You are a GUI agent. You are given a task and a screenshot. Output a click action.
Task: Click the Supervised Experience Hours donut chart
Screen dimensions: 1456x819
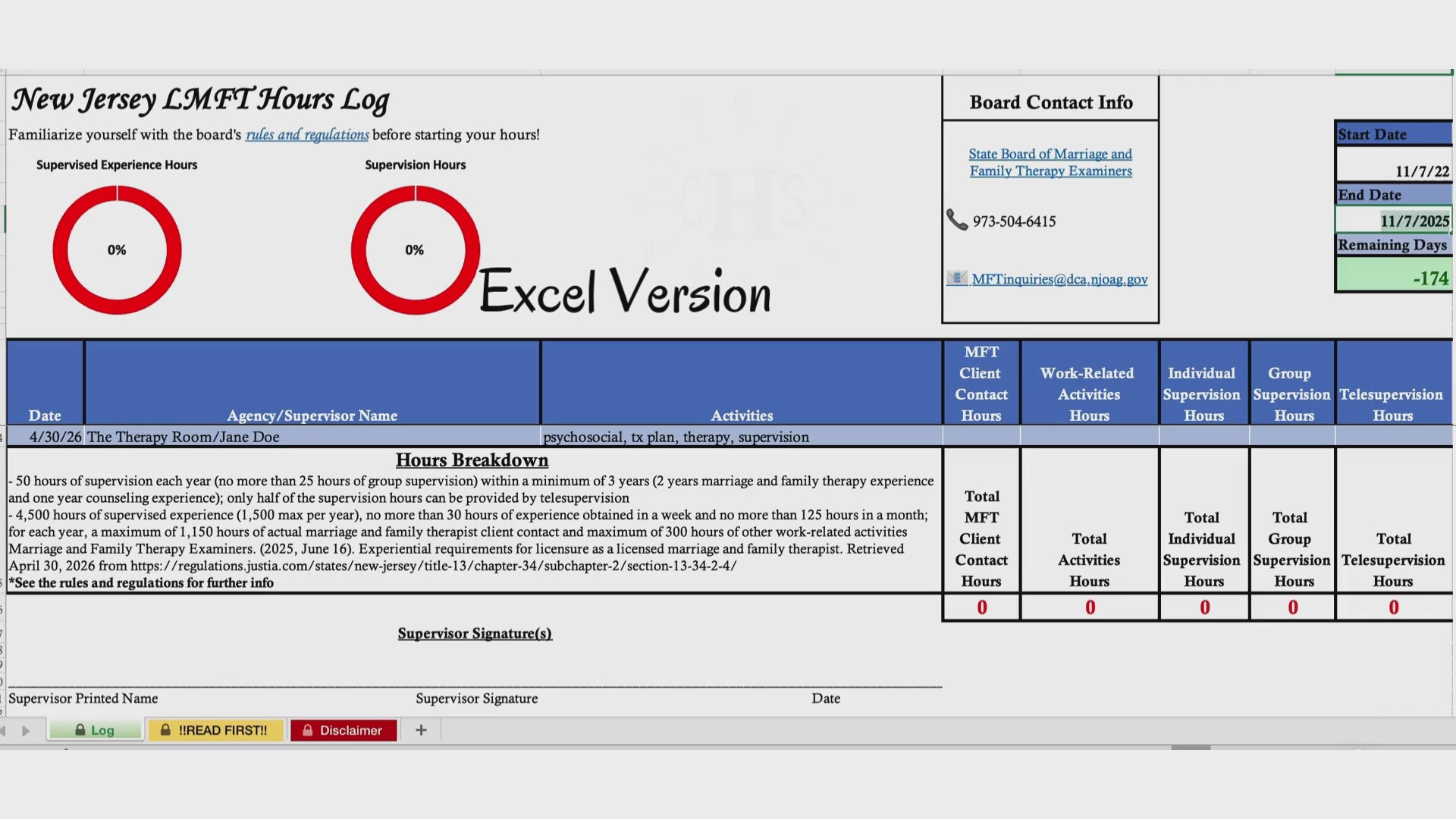[117, 249]
